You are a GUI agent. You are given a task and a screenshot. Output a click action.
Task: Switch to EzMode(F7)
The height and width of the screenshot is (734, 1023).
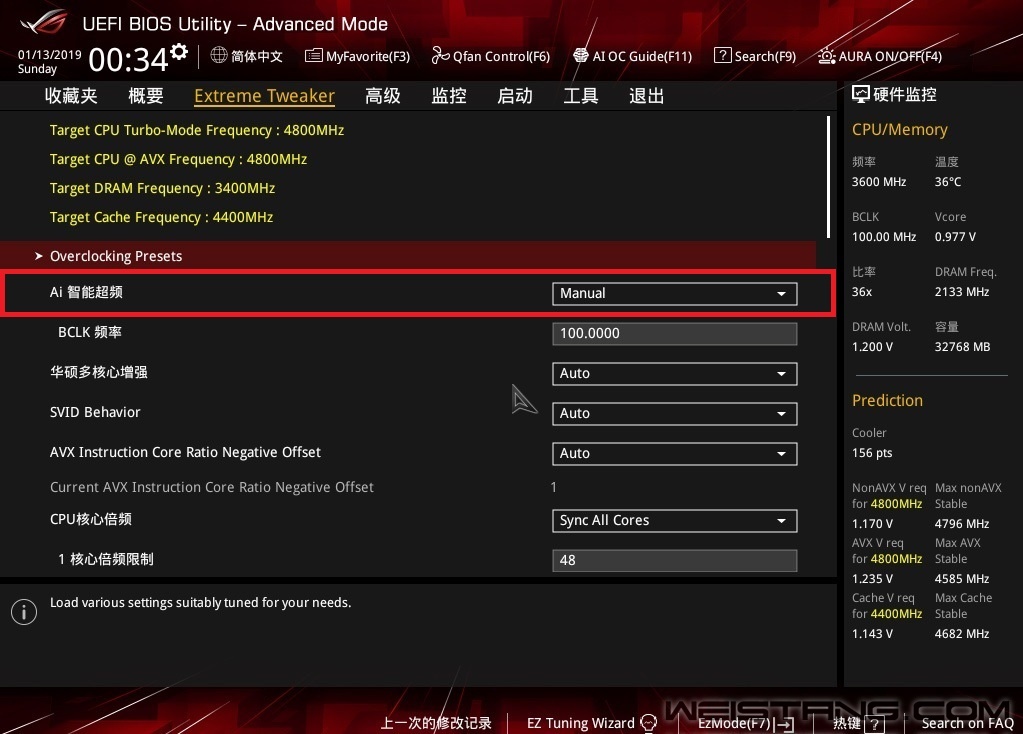tap(746, 723)
